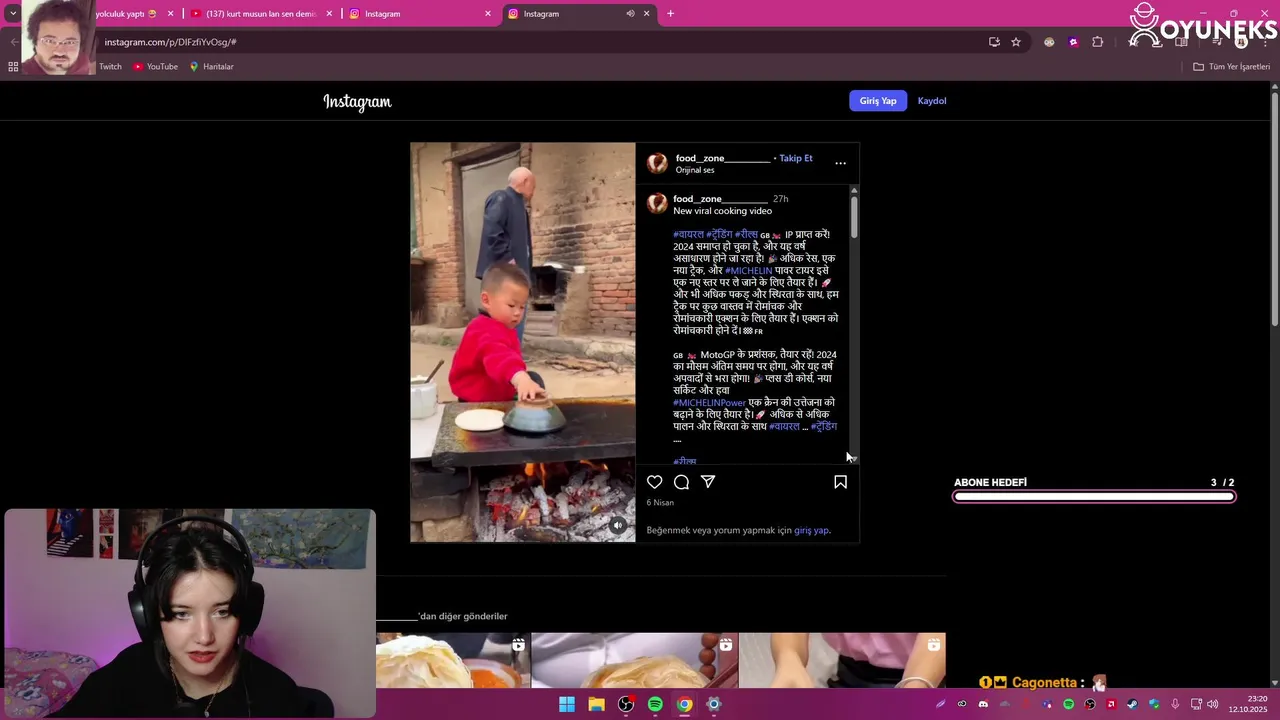Open the apps grid icon in the bookmarks bar
This screenshot has height=720, width=1280.
[13, 67]
